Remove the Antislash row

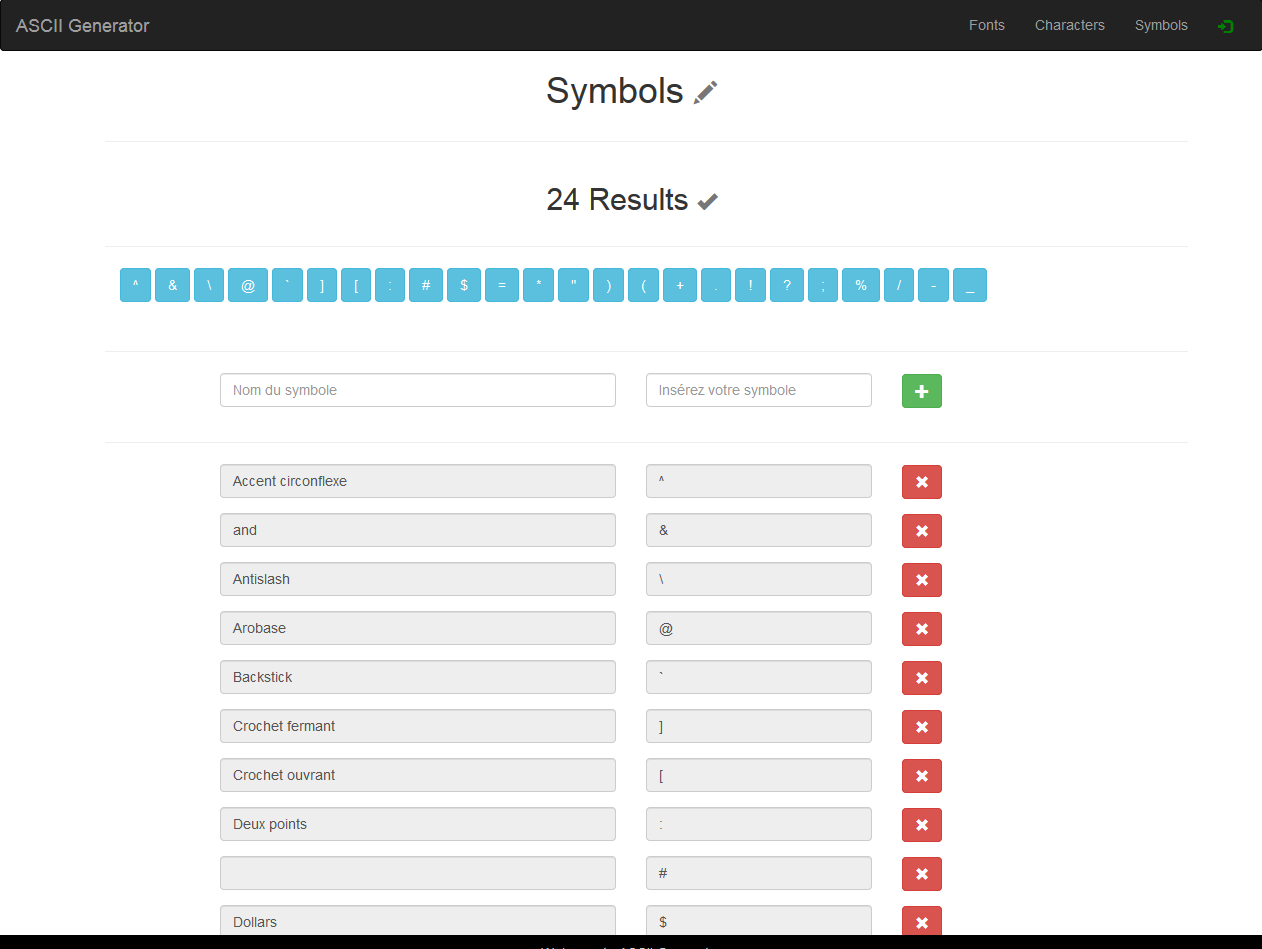click(922, 580)
